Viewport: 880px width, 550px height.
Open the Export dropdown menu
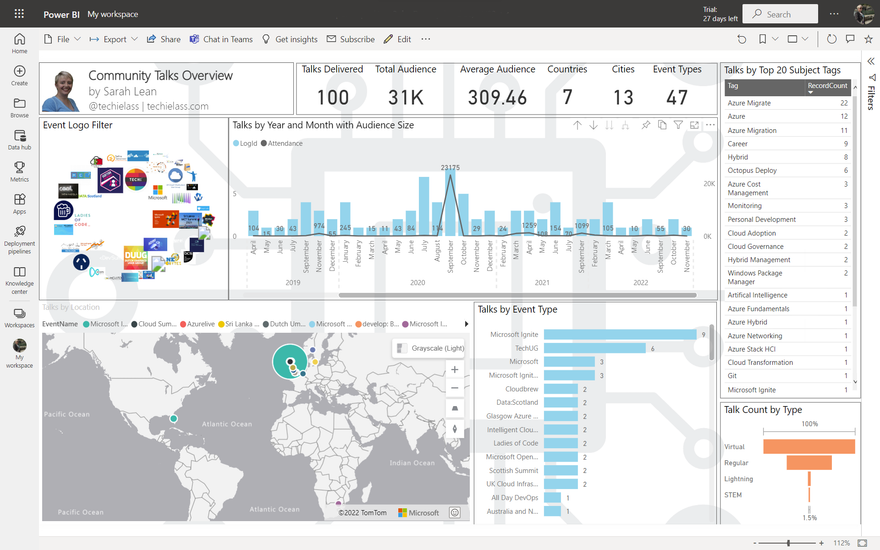click(x=114, y=39)
